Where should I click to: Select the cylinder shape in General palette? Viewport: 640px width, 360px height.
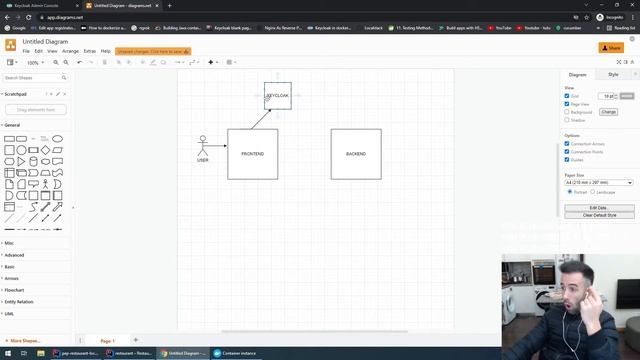point(33,161)
